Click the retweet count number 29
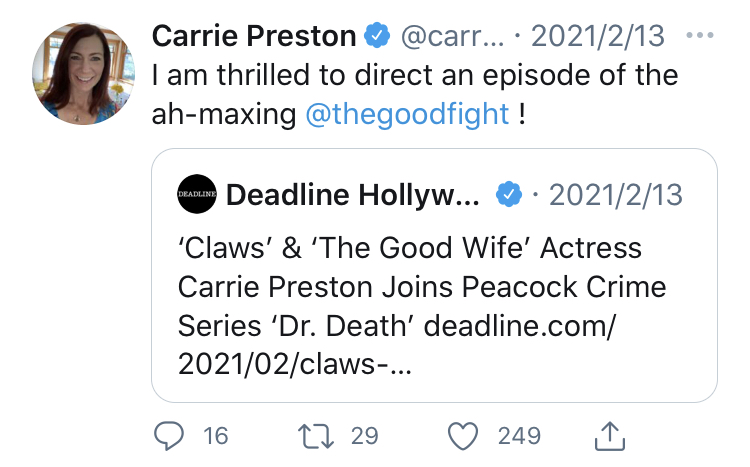The width and height of the screenshot is (750, 467). click(x=364, y=436)
